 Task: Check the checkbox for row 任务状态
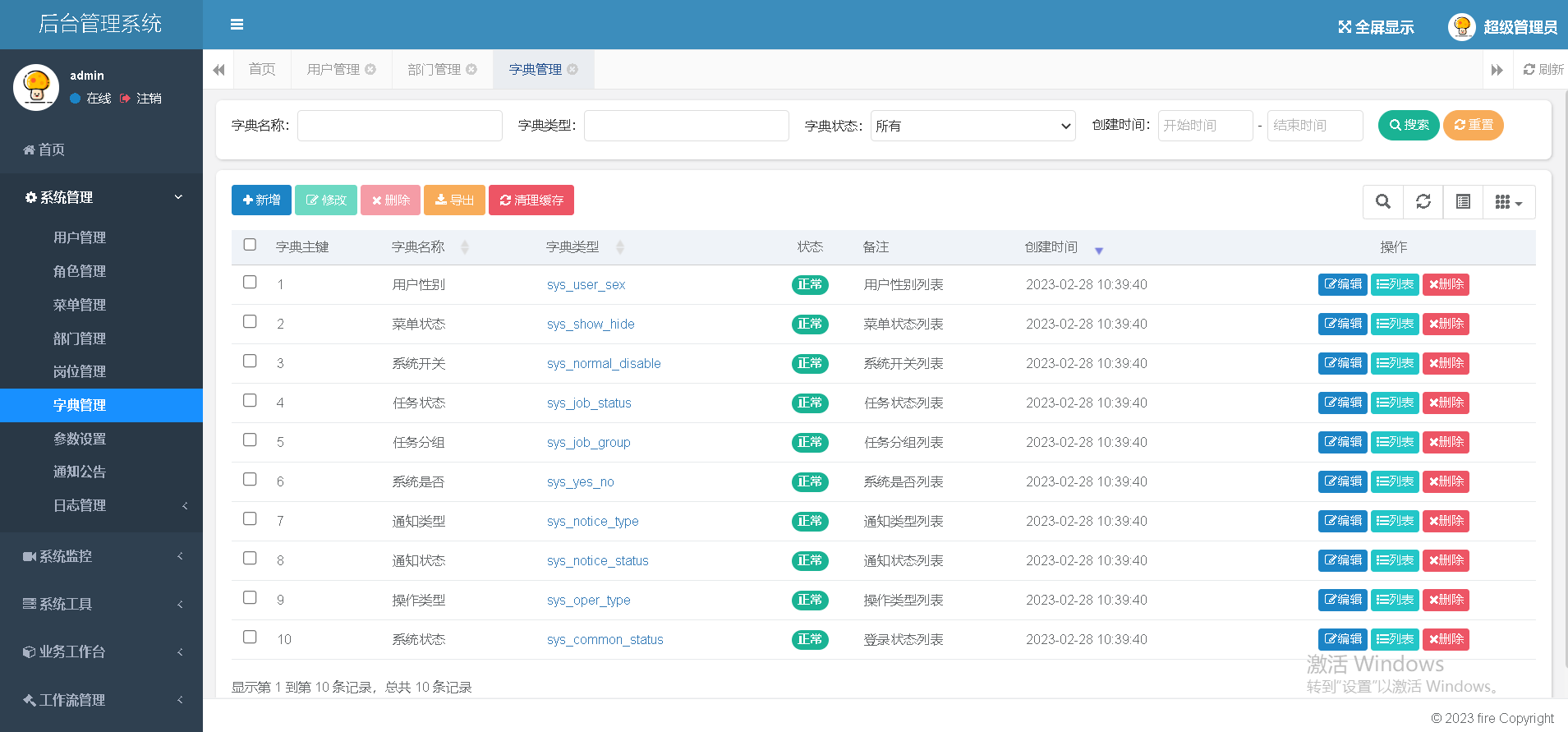[x=250, y=400]
